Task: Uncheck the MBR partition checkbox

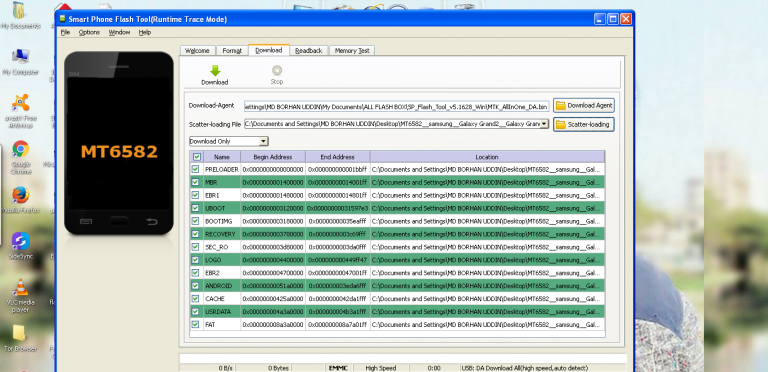Action: point(195,182)
